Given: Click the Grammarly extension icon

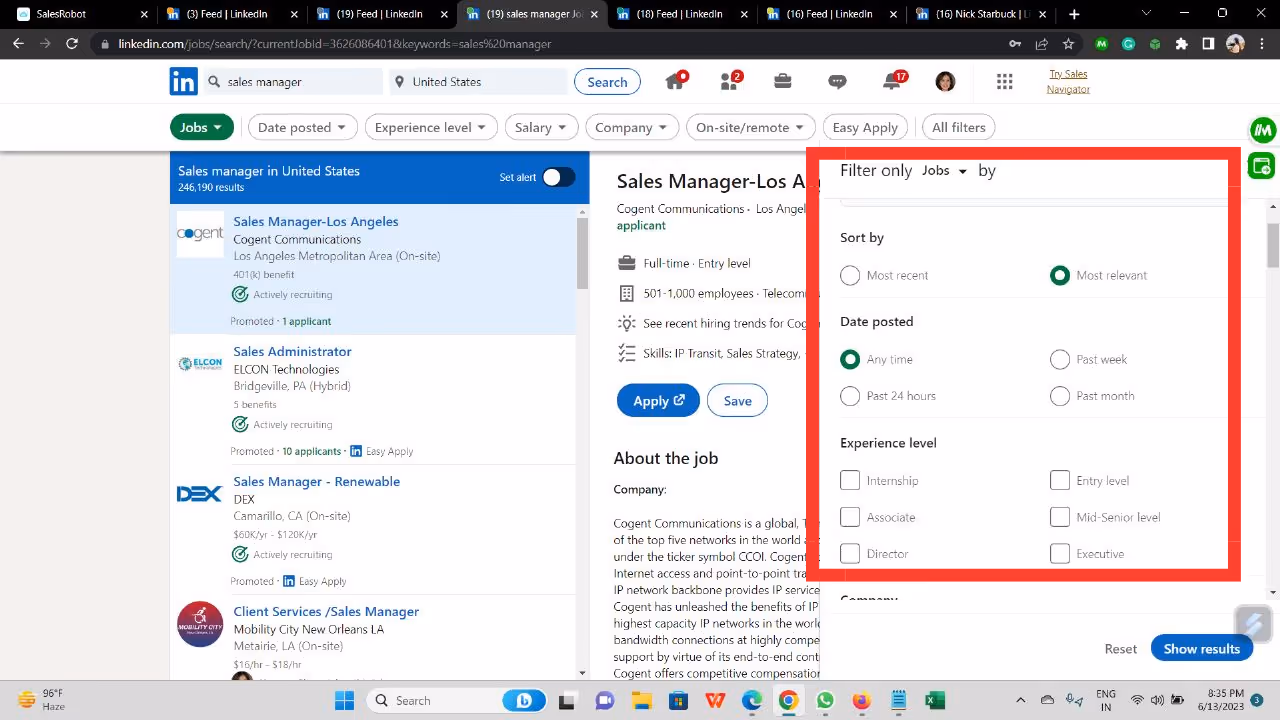Looking at the screenshot, I should pyautogui.click(x=1128, y=44).
